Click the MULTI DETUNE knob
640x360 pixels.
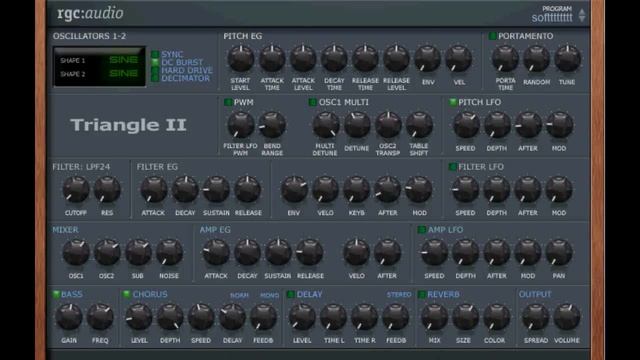[326, 125]
